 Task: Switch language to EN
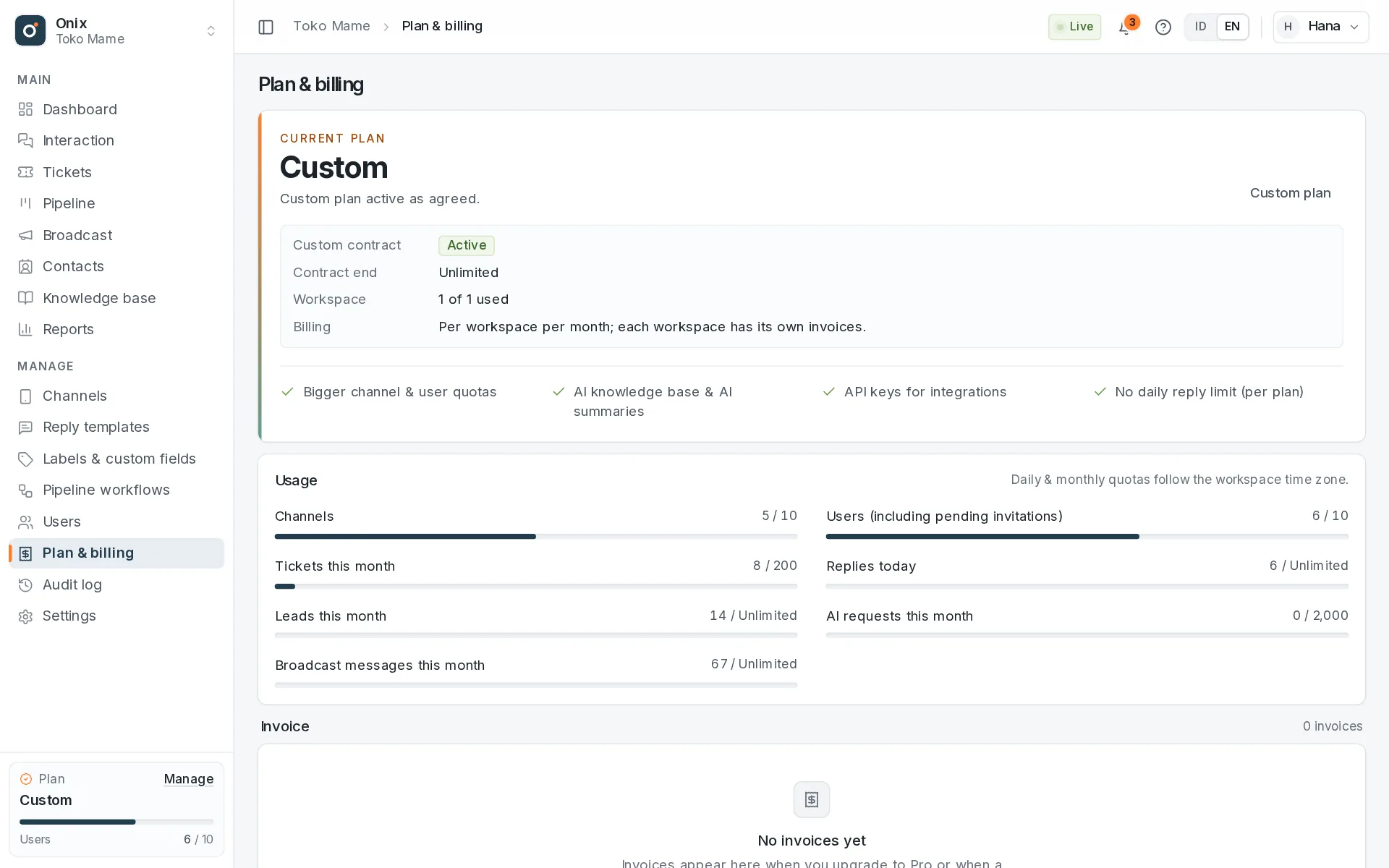(x=1232, y=27)
